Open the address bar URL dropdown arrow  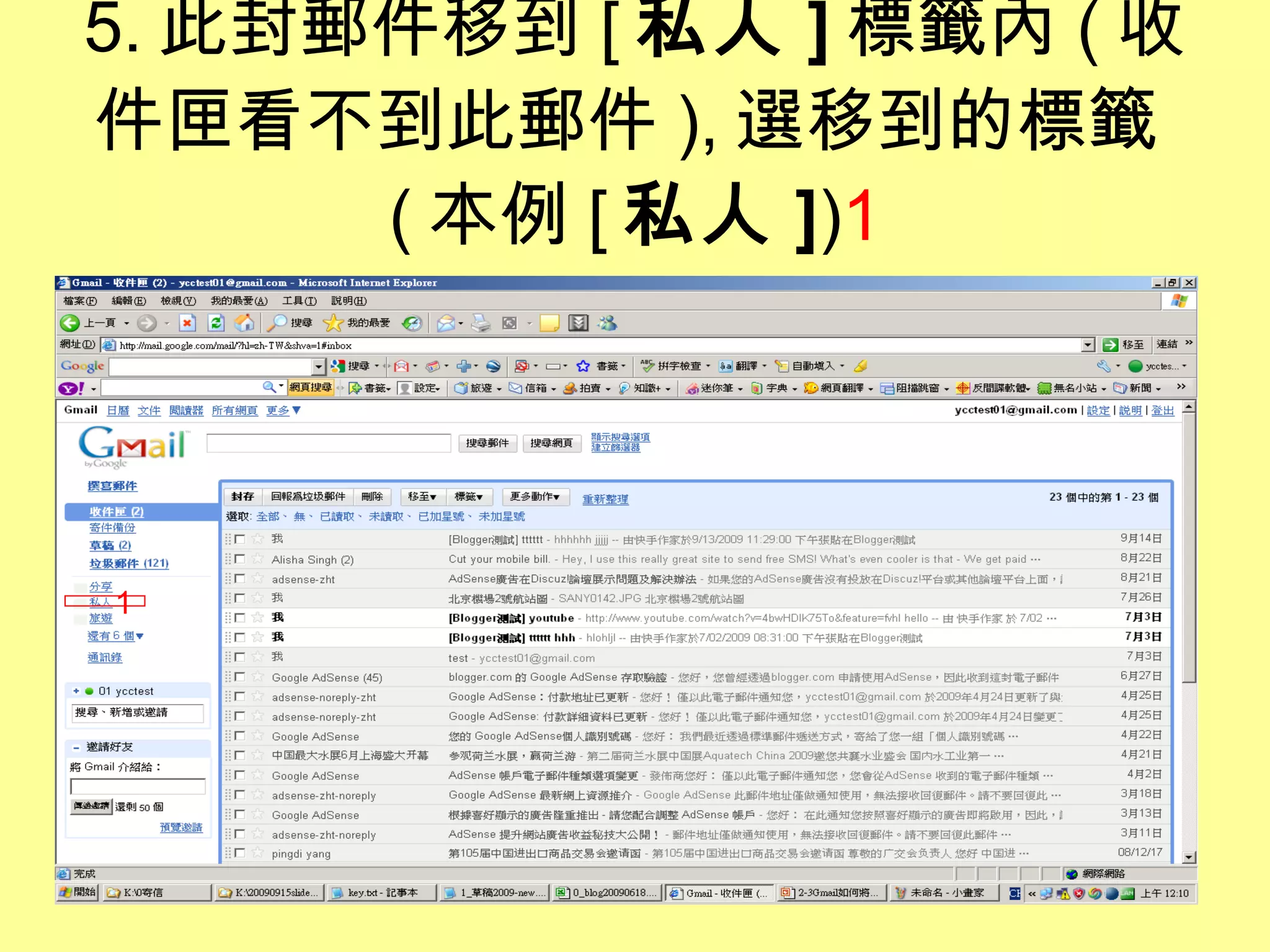(x=1088, y=345)
